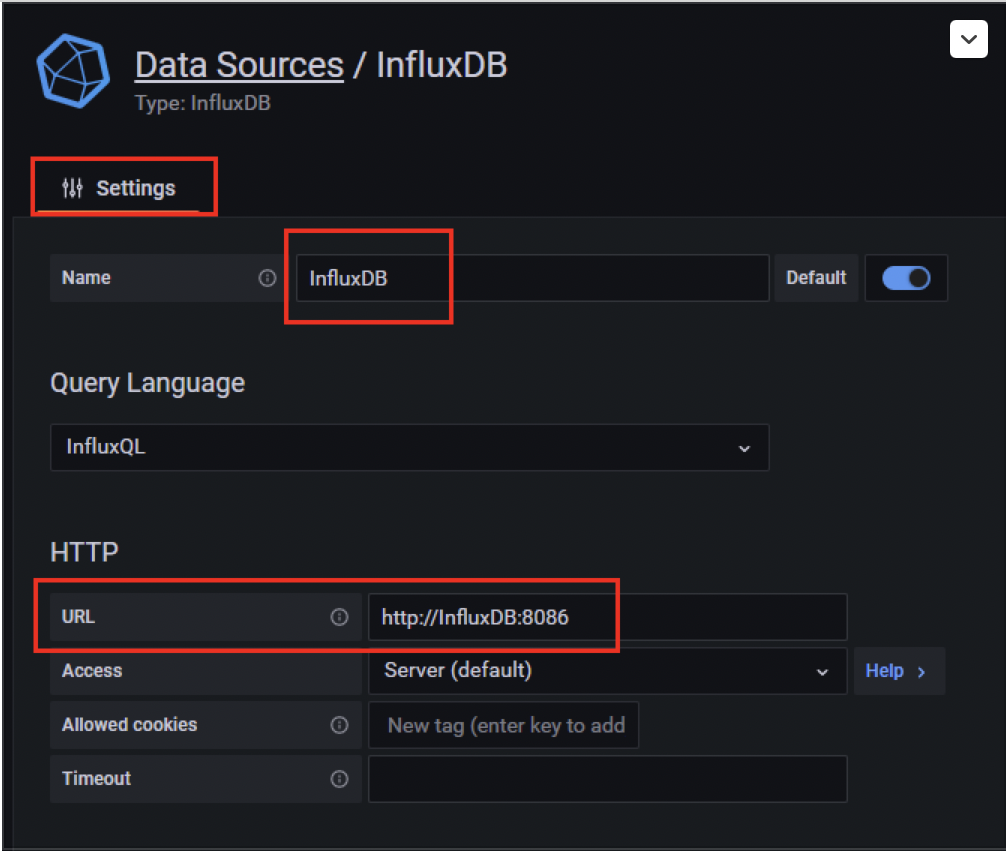Click the Query Language heading text

click(148, 383)
